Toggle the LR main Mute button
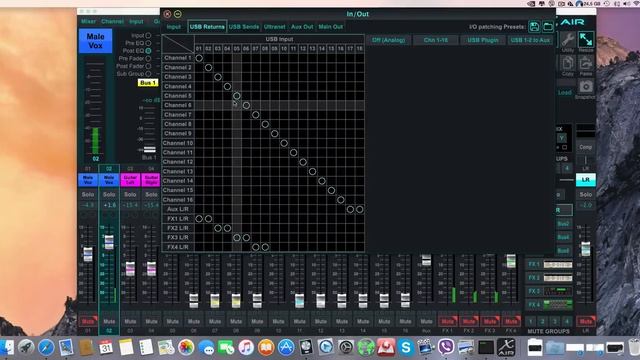The image size is (640, 360). click(586, 321)
